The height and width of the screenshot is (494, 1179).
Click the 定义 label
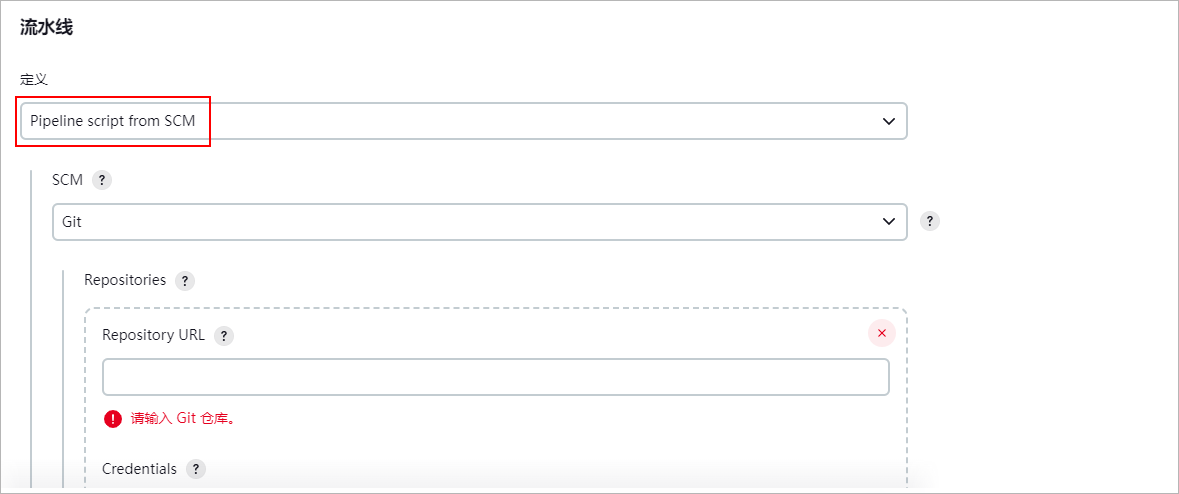(34, 79)
